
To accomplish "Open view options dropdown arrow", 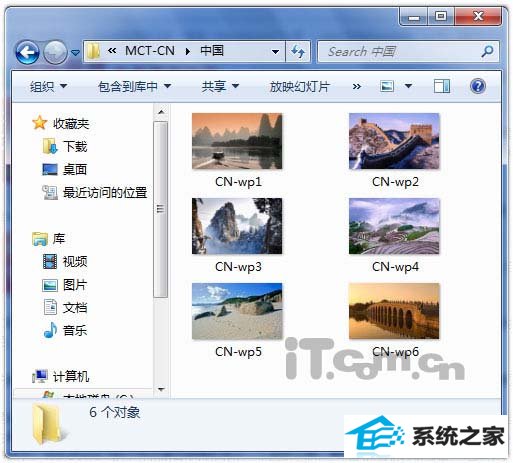I will coord(408,87).
